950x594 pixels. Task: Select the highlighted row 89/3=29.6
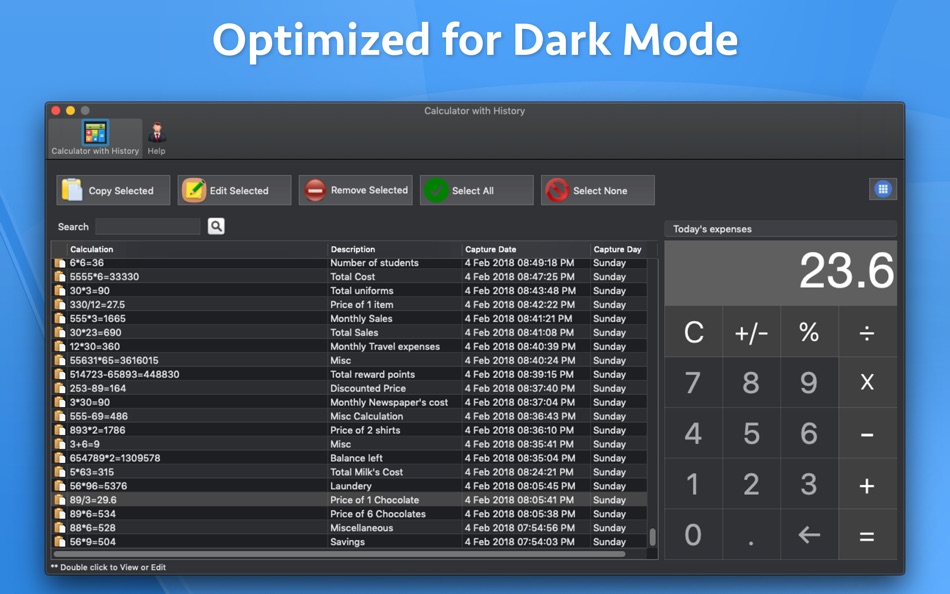pos(350,499)
